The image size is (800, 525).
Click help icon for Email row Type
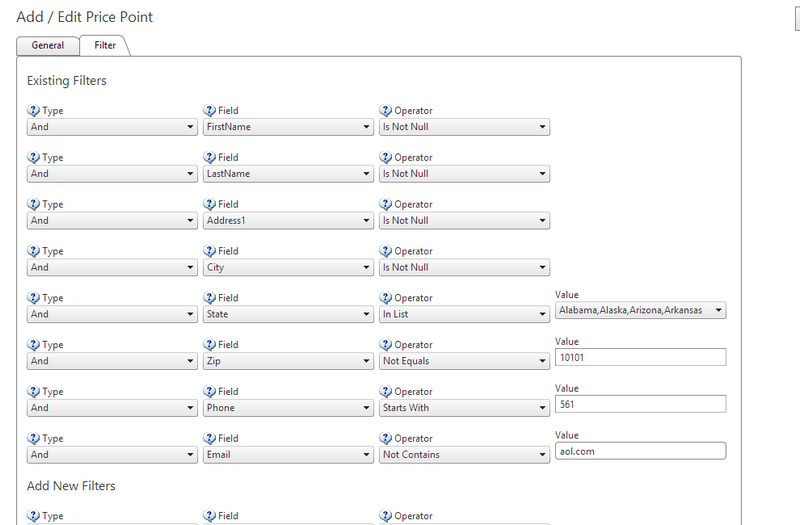33,439
